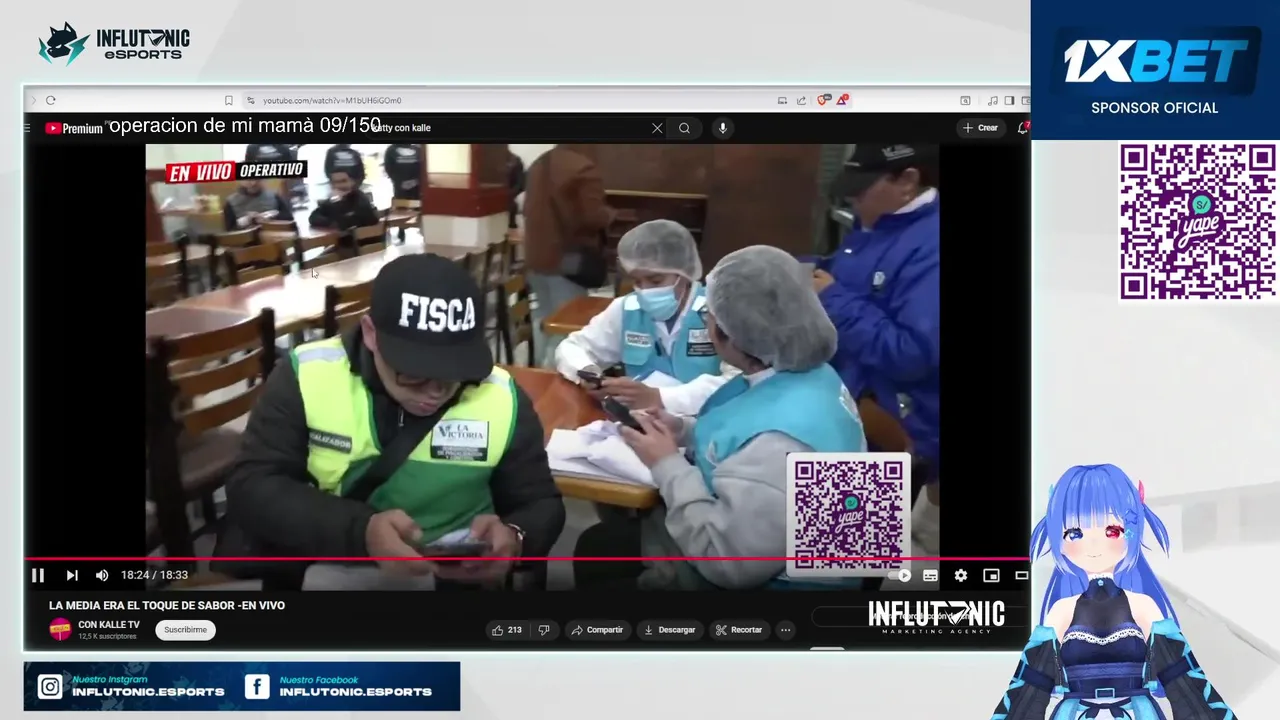Bookmark this page icon in address bar
The image size is (1280, 720).
229,100
